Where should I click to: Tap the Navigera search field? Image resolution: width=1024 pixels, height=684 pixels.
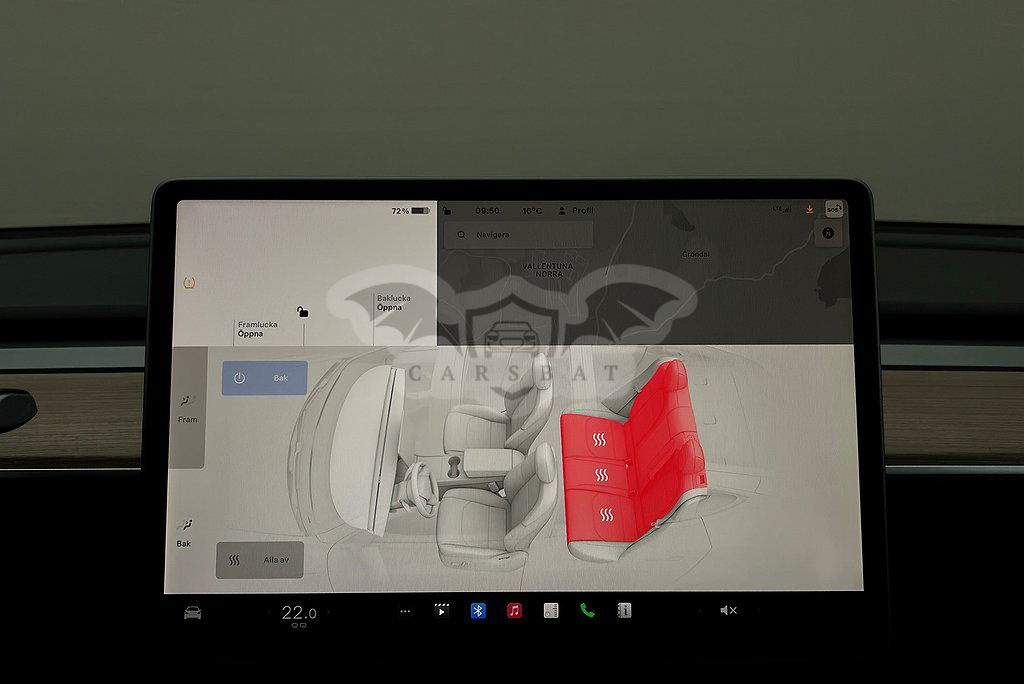[520, 235]
